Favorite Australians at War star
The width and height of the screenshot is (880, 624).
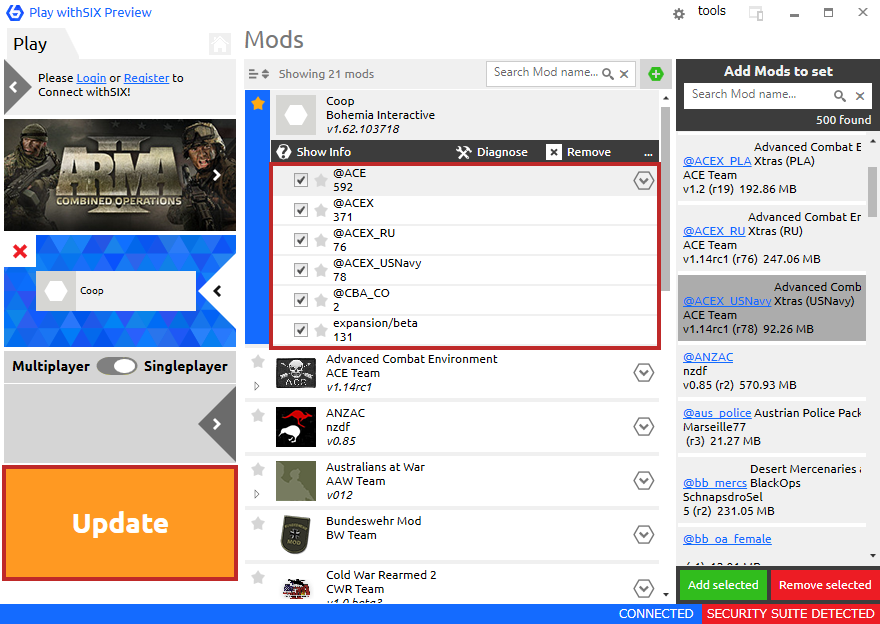click(258, 469)
